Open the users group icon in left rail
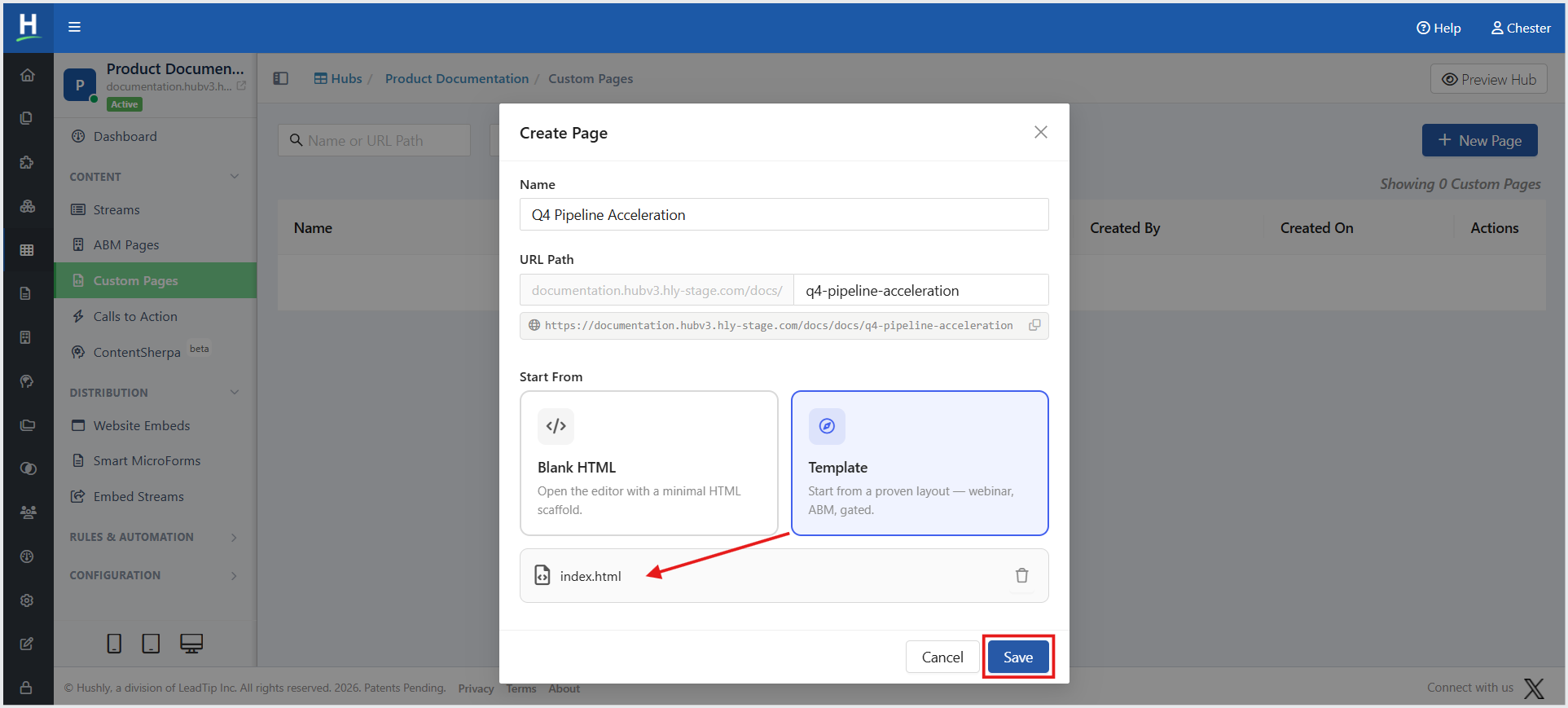Viewport: 1568px width, 708px height. click(27, 512)
